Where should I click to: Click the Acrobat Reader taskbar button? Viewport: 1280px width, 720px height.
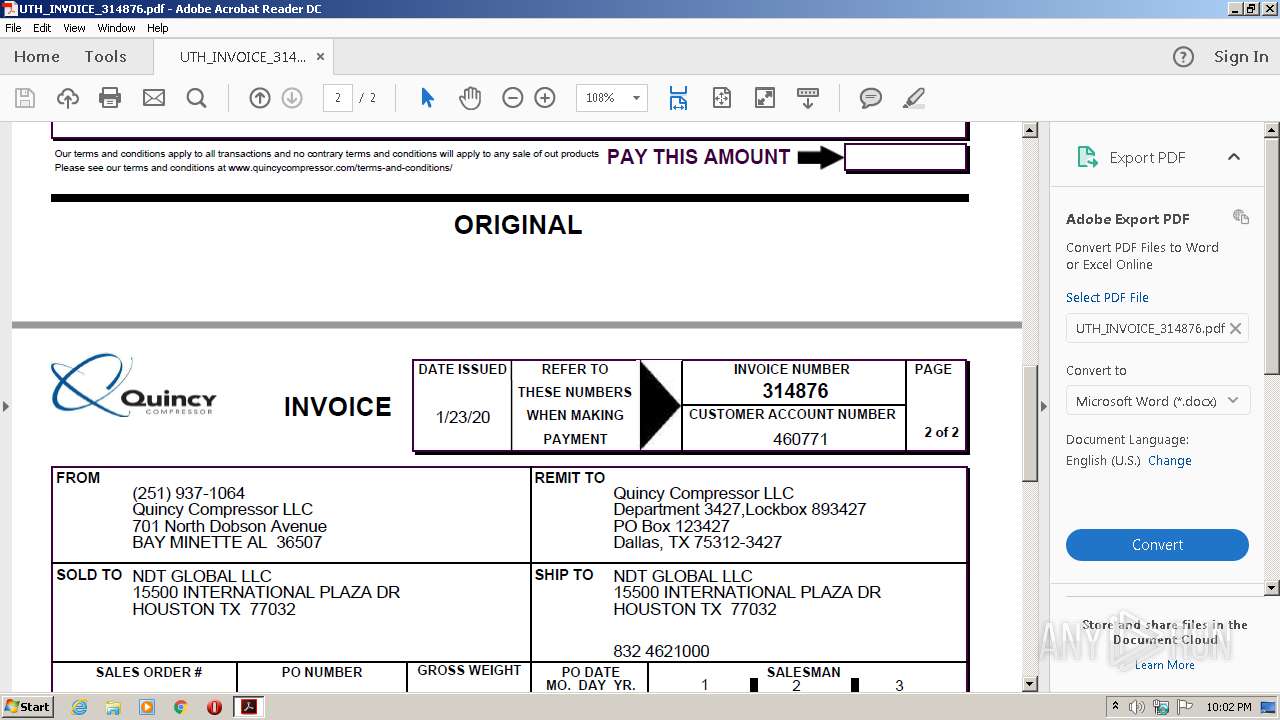pos(249,707)
